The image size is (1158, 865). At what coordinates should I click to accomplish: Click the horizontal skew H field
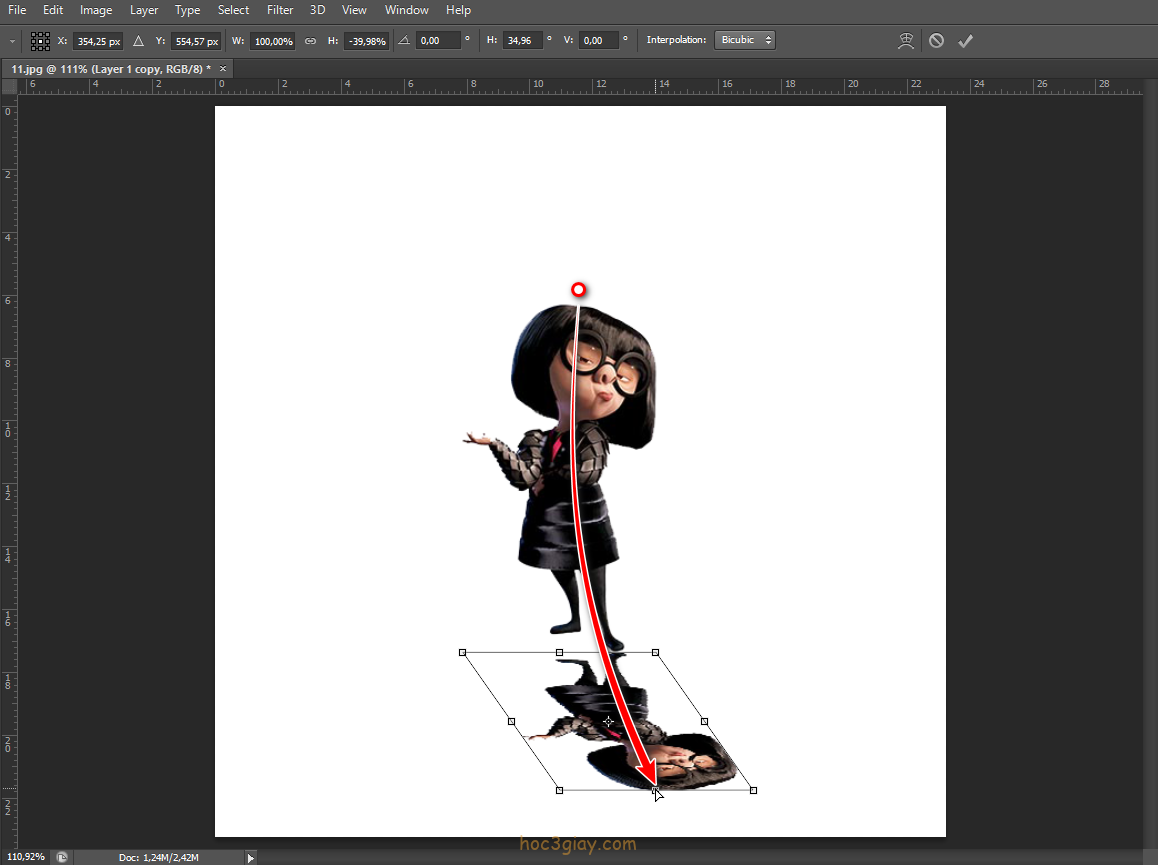521,41
